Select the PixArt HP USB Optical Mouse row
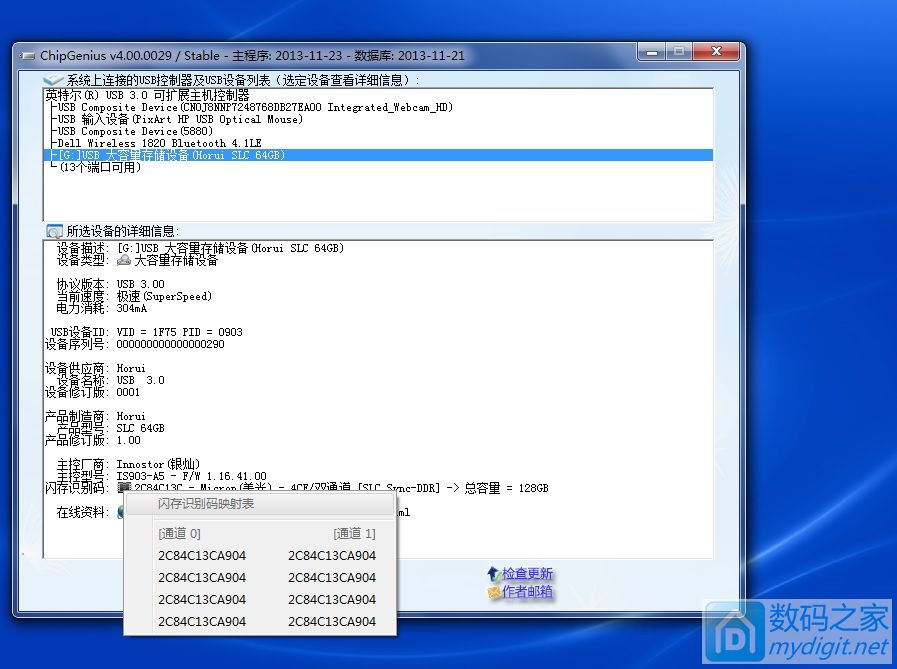 pyautogui.click(x=180, y=119)
